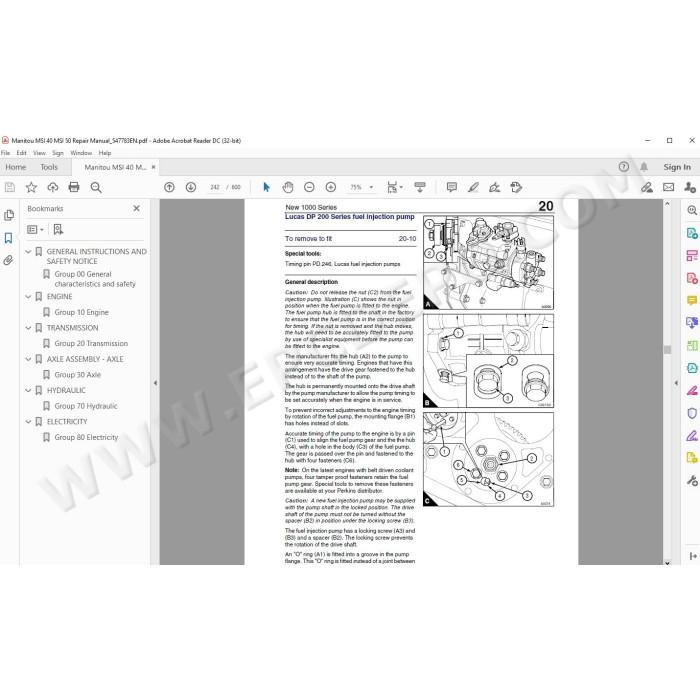
Task: Click the Sign In button
Action: pos(677,167)
